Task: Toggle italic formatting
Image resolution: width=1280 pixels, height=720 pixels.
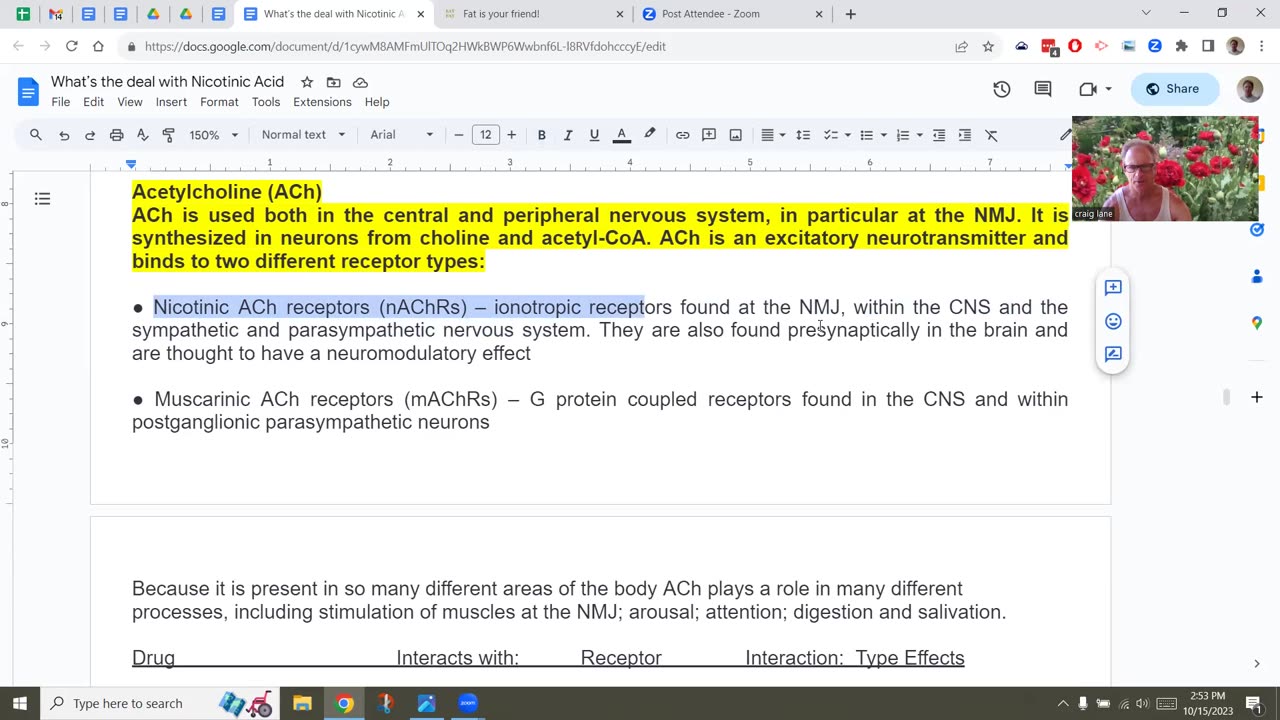Action: click(567, 135)
